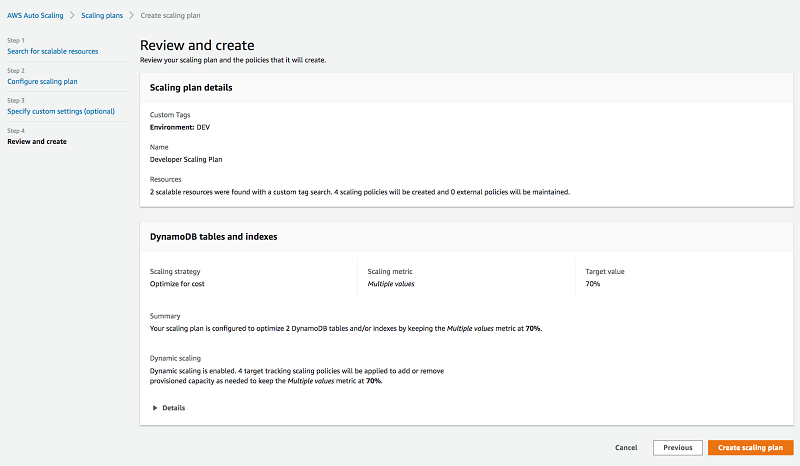
Task: Click the Review and create page heading
Action: (197, 46)
